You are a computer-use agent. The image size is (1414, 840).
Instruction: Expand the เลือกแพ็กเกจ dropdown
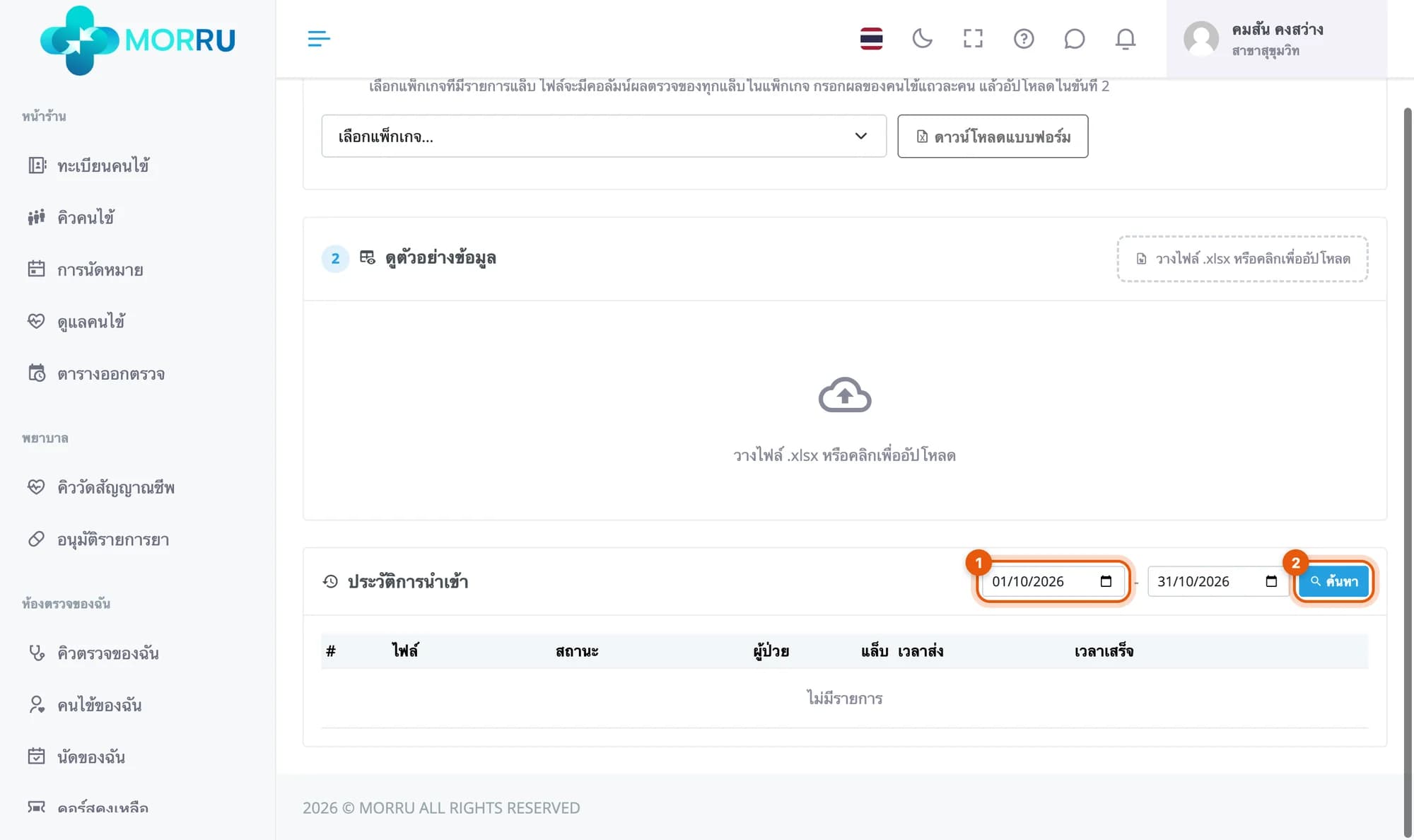(x=604, y=136)
